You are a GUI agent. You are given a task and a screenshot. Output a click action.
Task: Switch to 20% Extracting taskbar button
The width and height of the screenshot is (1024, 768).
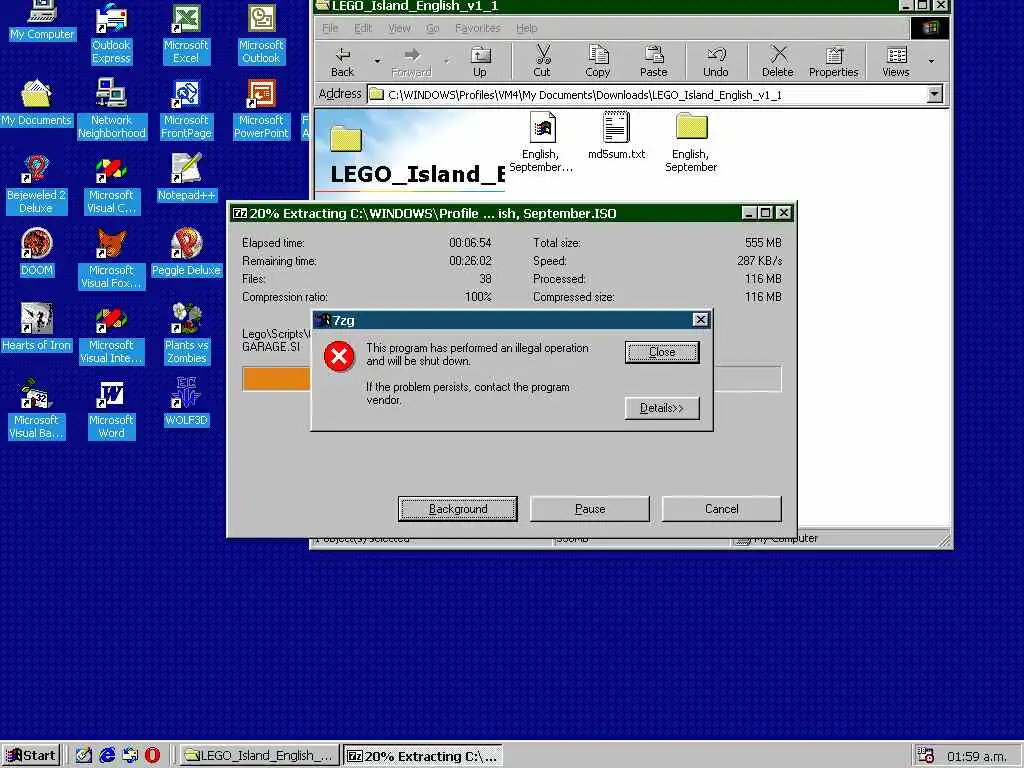click(423, 756)
